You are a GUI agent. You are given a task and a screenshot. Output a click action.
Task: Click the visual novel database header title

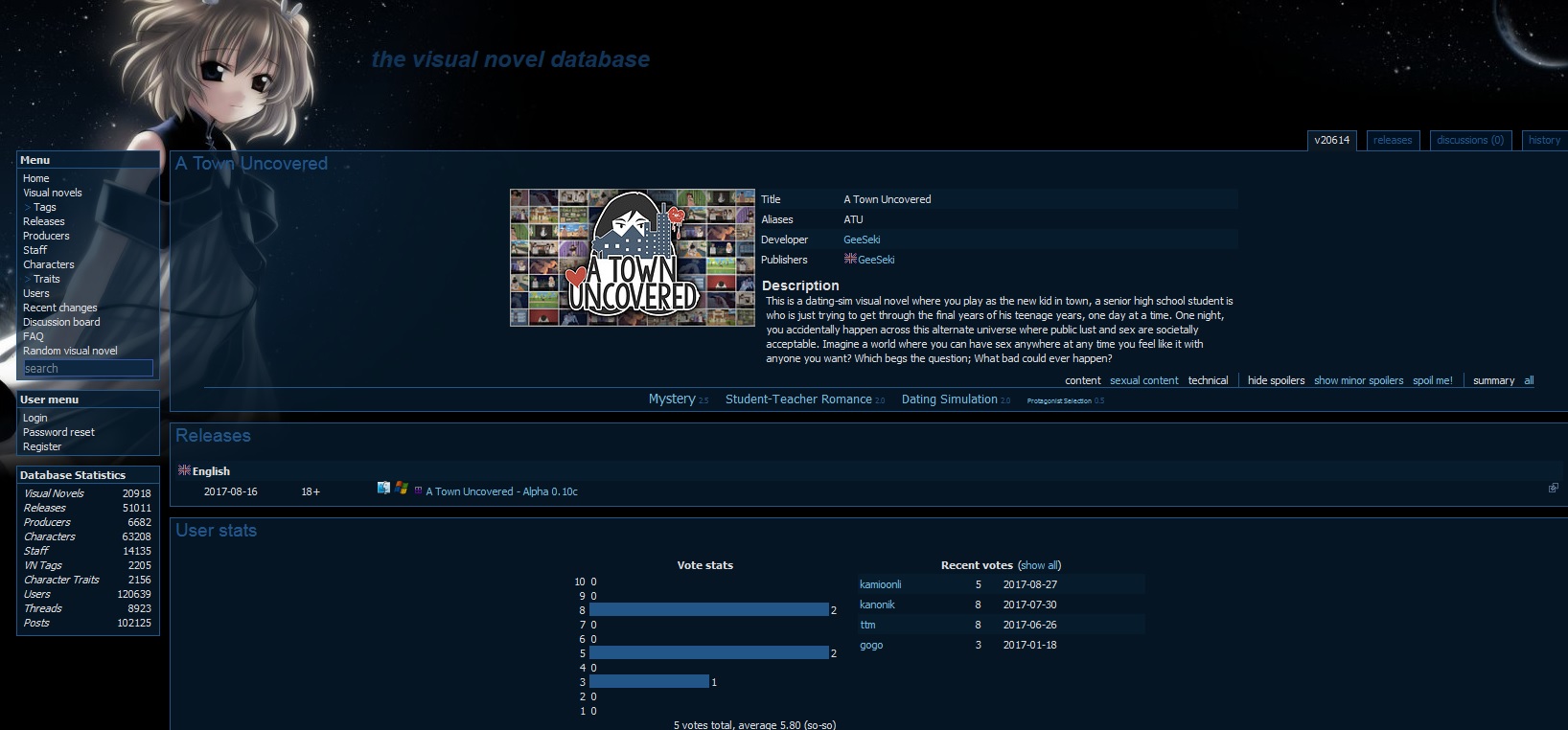(510, 59)
